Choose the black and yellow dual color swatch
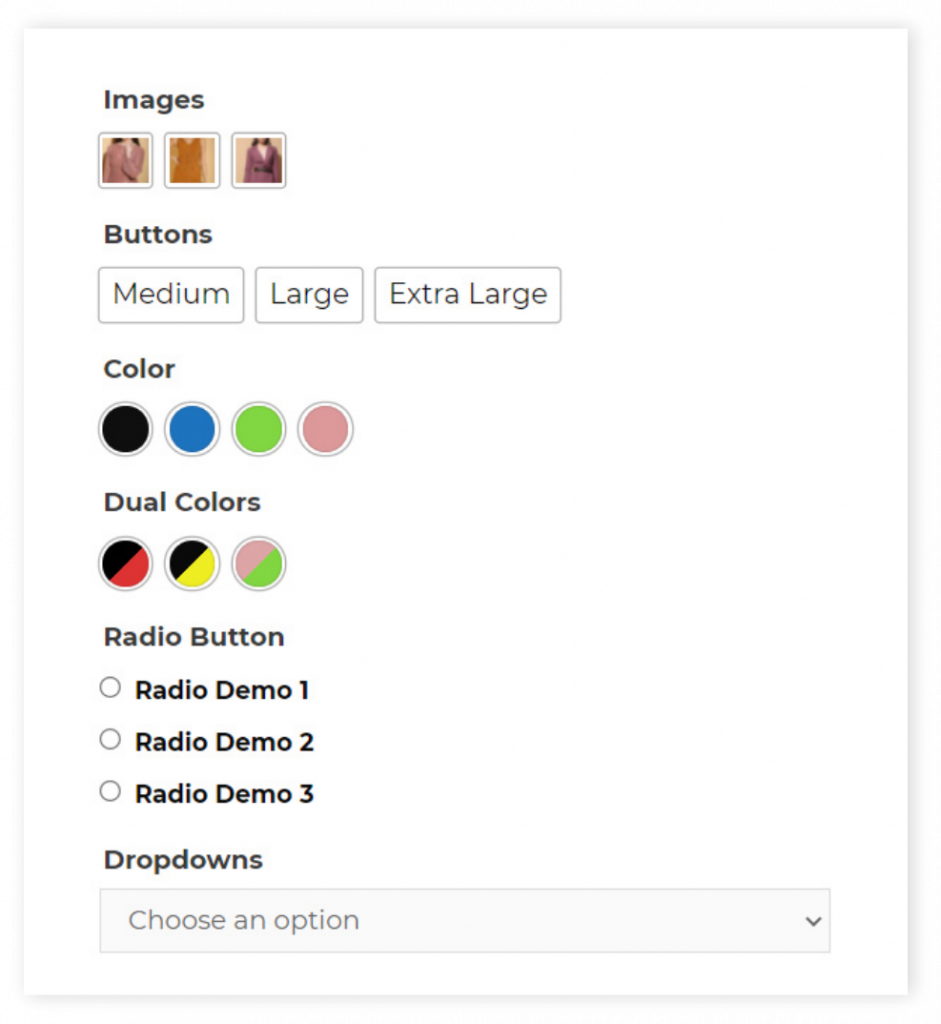The height and width of the screenshot is (1024, 941). point(192,564)
